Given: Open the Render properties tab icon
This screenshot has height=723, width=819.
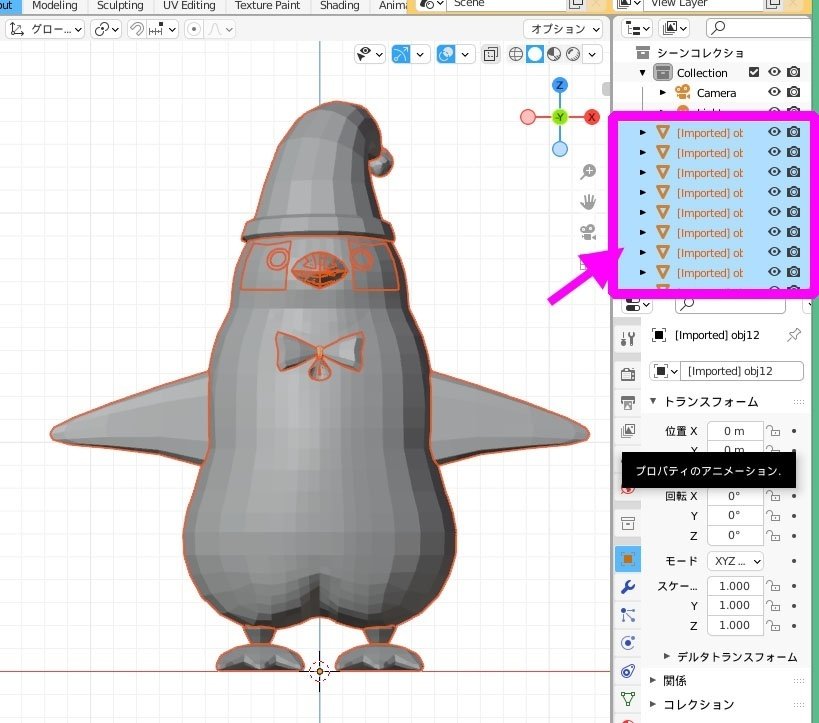Looking at the screenshot, I should (628, 374).
